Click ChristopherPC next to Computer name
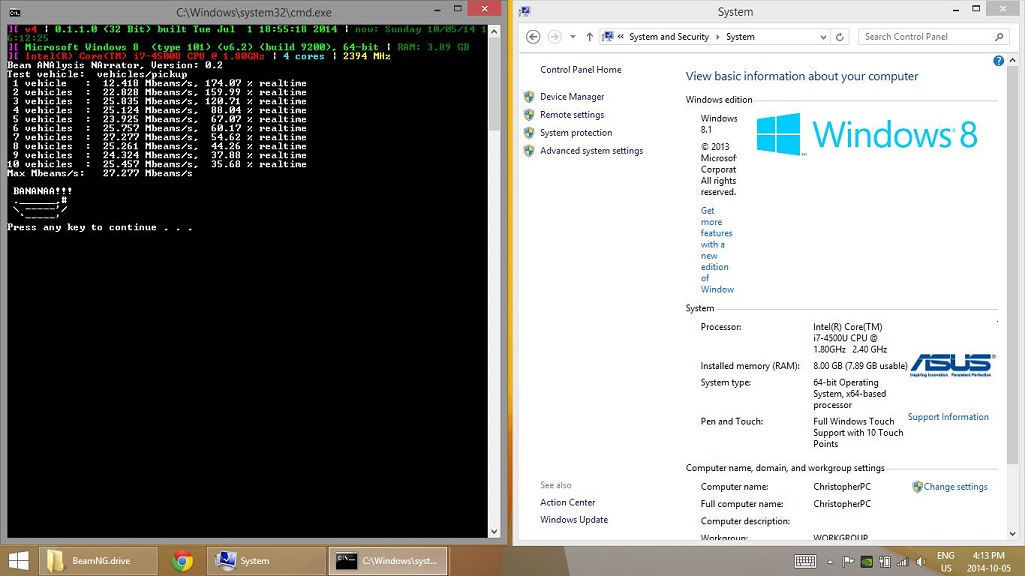This screenshot has height=576, width=1025. 842,486
